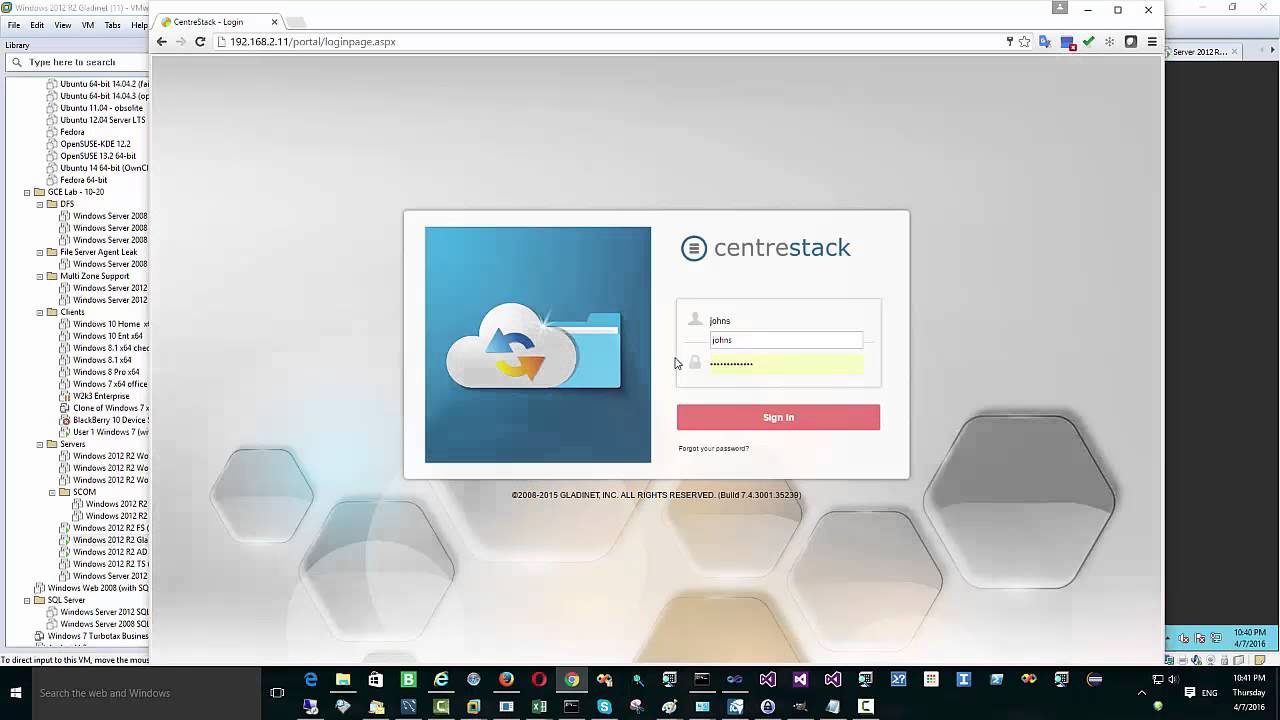Select BlackBerry 10 Device VM
Screen dimensions: 1280x720
coord(110,420)
